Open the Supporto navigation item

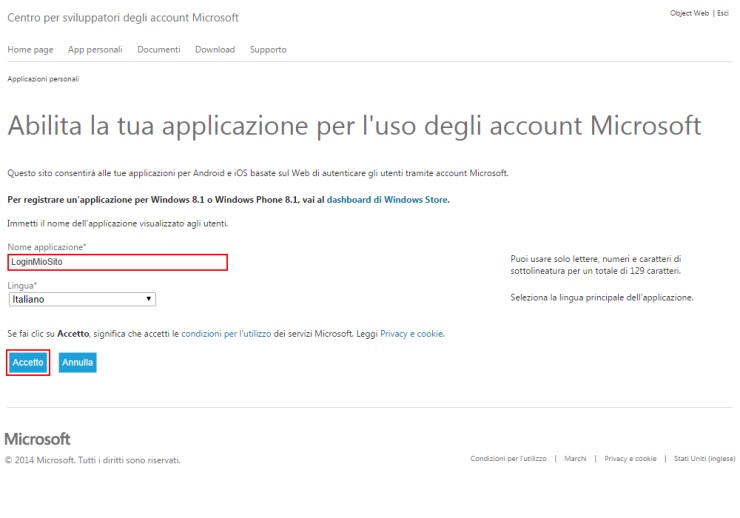click(x=268, y=50)
